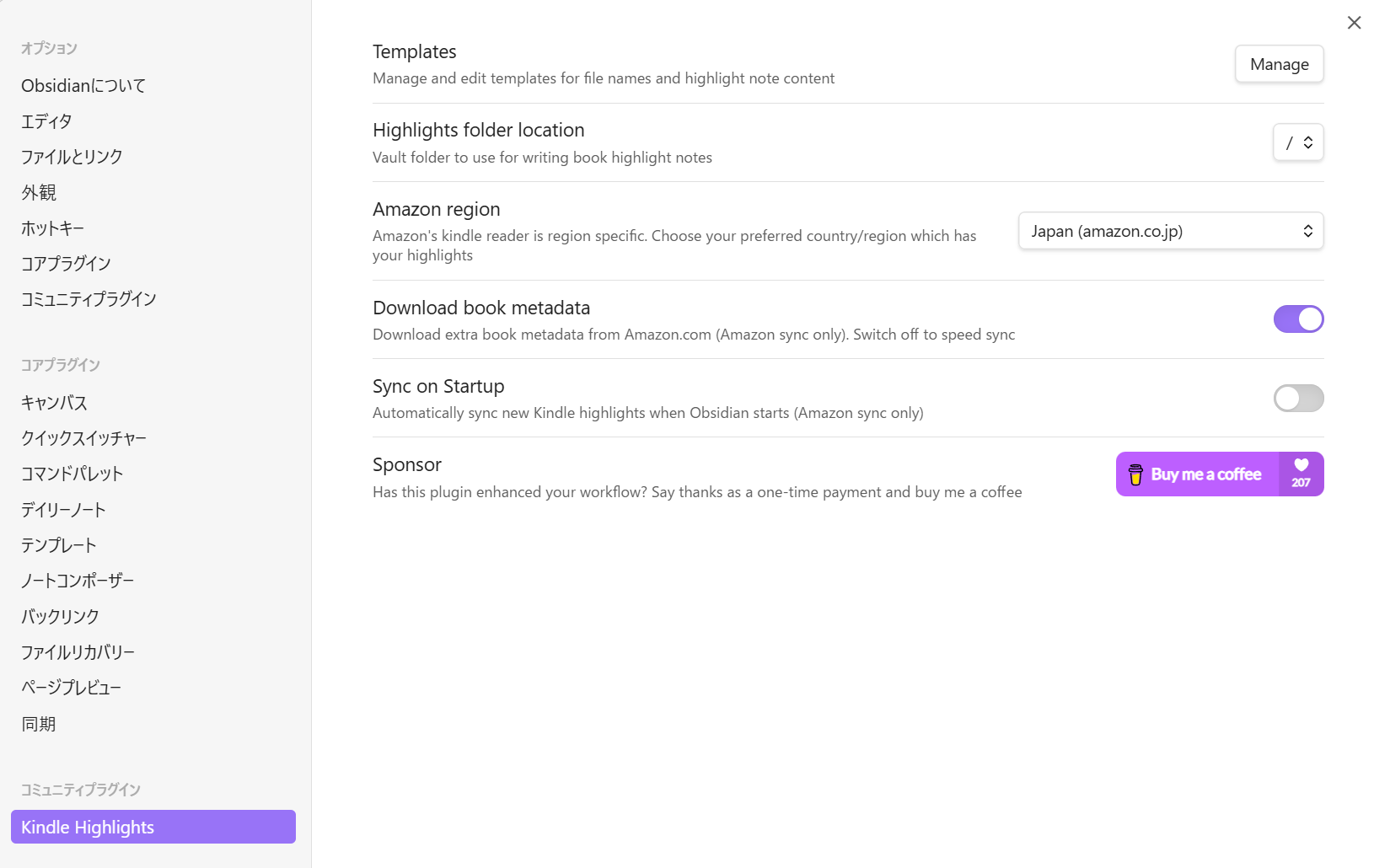The height and width of the screenshot is (868, 1374).
Task: Switch to the エディタ settings tab
Action: point(47,121)
